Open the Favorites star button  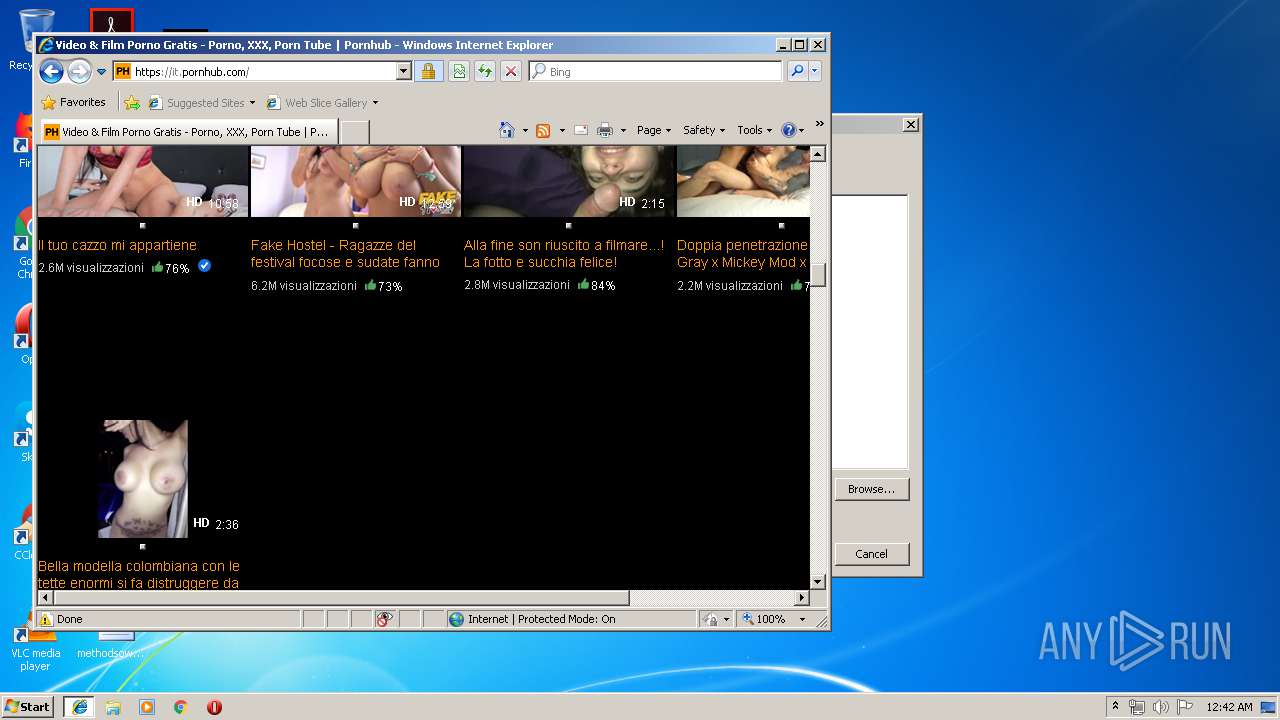click(x=73, y=102)
